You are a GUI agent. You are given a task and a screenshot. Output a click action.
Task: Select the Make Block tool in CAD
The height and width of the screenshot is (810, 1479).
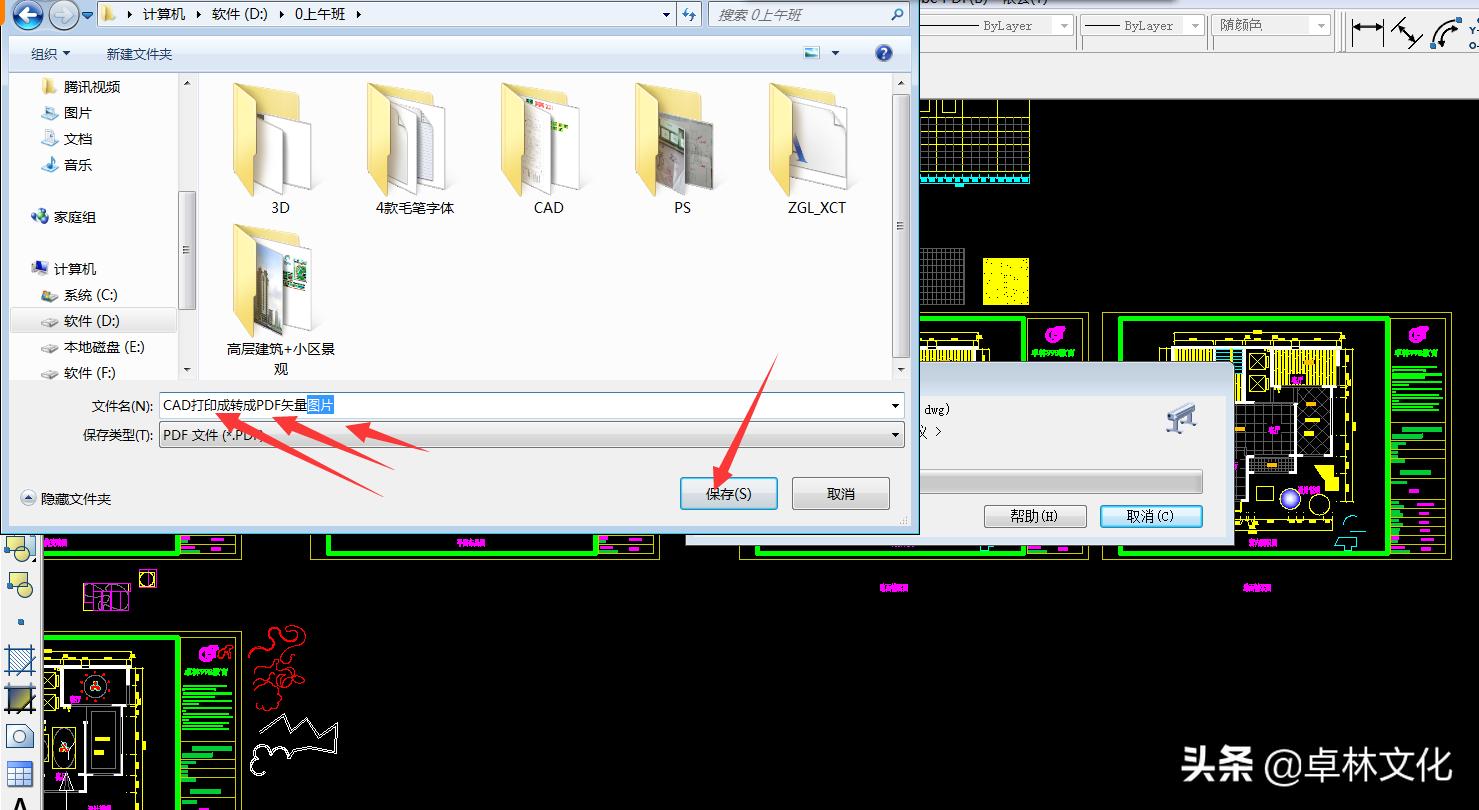tap(20, 584)
